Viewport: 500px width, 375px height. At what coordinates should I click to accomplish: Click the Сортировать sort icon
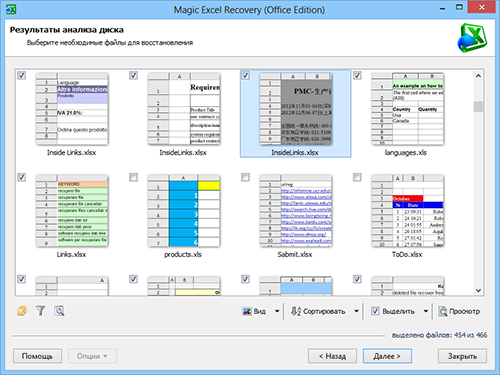click(x=296, y=311)
